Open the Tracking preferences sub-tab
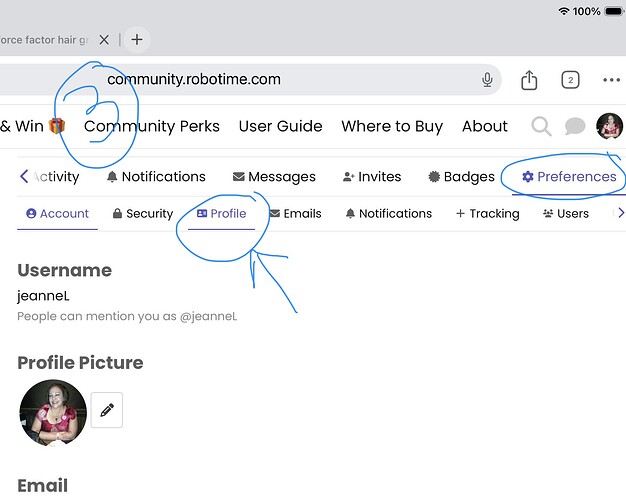Screen dimensions: 626x500 [x=487, y=214]
